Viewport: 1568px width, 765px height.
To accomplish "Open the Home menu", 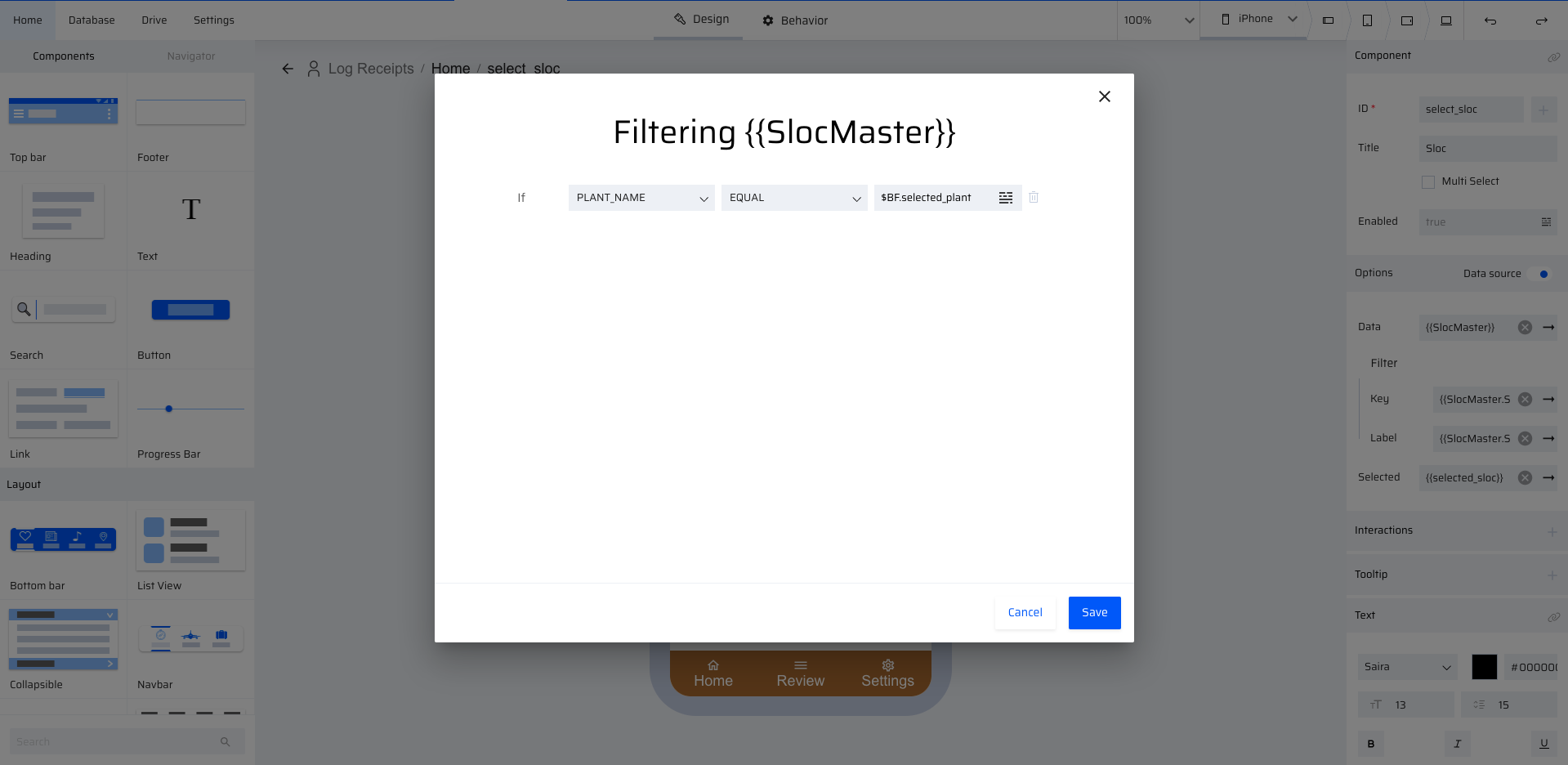I will [28, 20].
